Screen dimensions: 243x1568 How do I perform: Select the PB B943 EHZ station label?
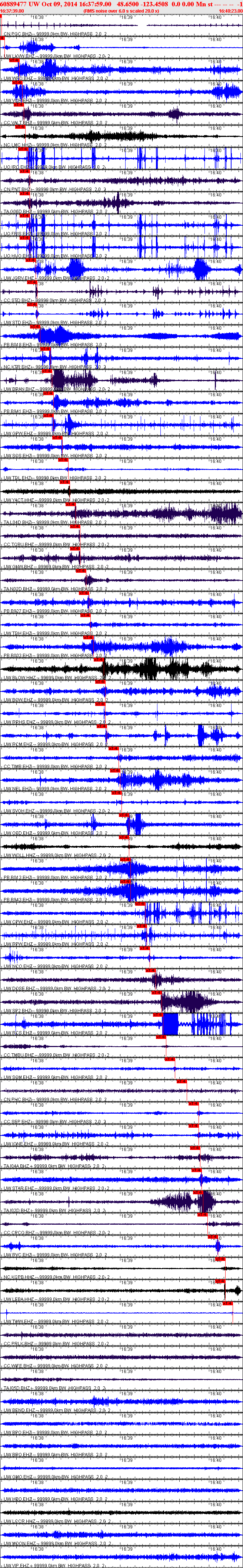tap(56, 900)
